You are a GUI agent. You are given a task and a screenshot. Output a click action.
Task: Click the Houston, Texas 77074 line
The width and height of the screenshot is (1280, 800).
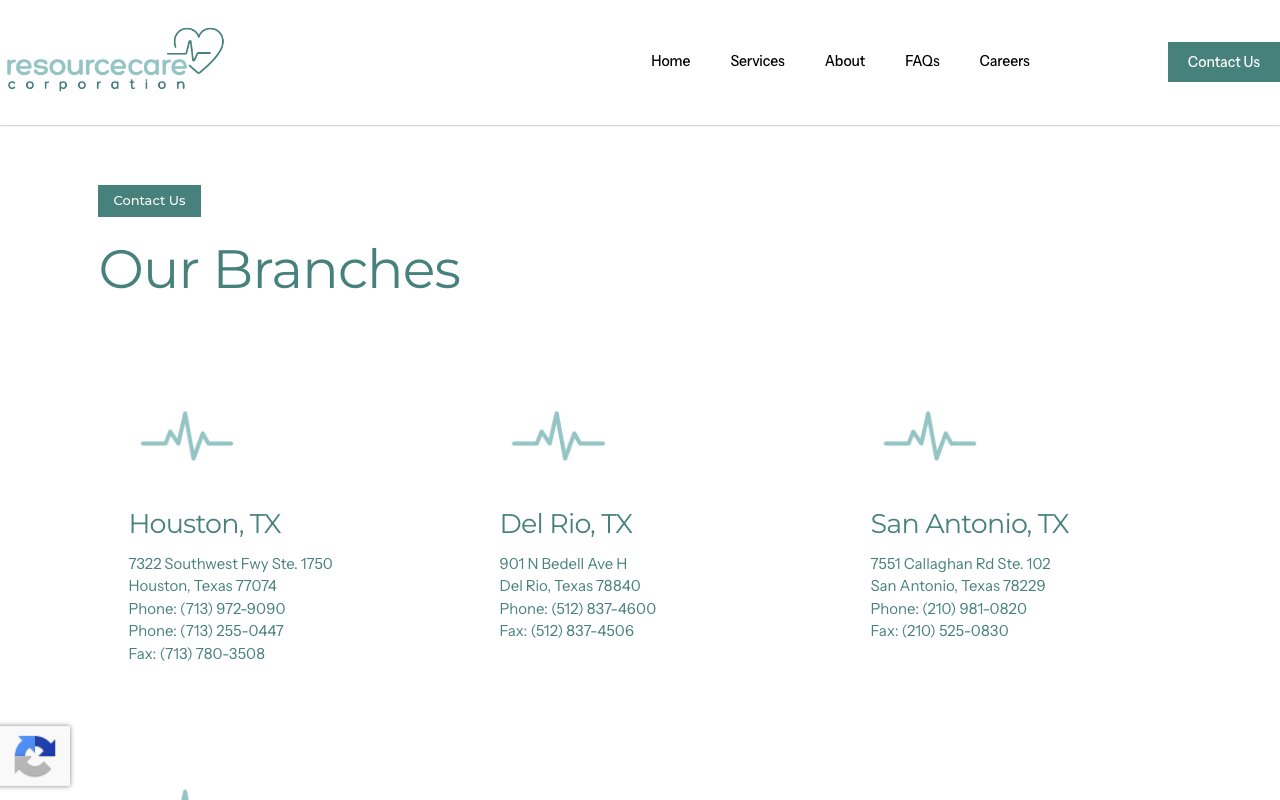tap(202, 586)
